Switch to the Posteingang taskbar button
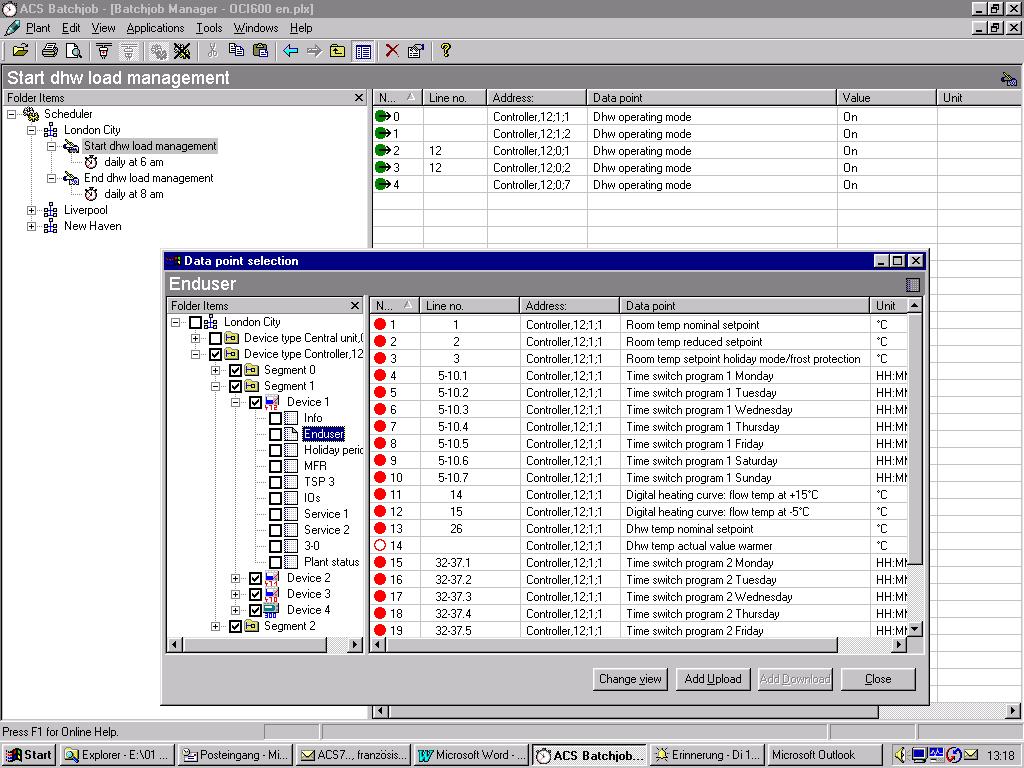The width and height of the screenshot is (1024, 768). [236, 755]
